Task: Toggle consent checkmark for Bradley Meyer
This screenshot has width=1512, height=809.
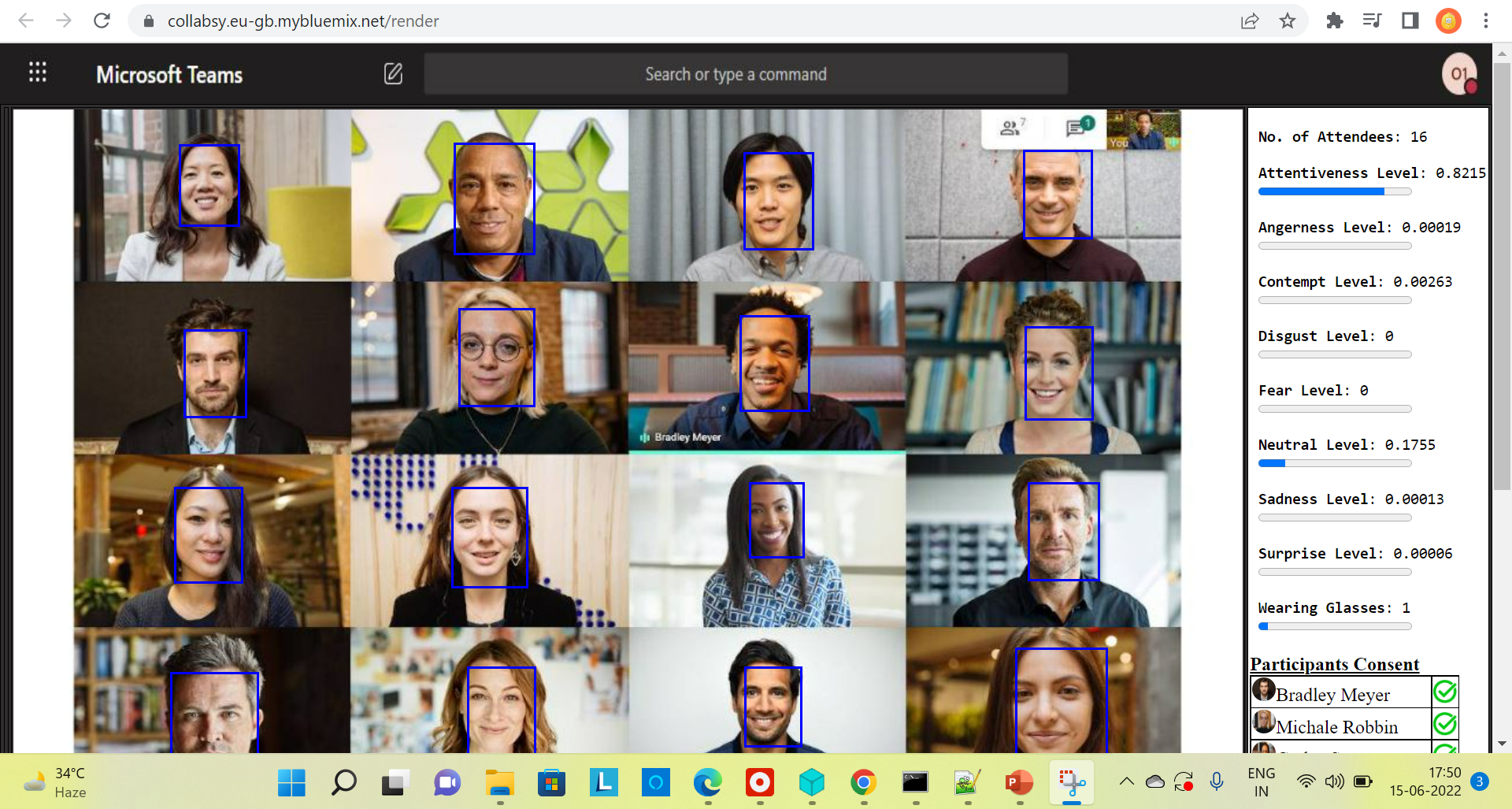Action: tap(1444, 692)
